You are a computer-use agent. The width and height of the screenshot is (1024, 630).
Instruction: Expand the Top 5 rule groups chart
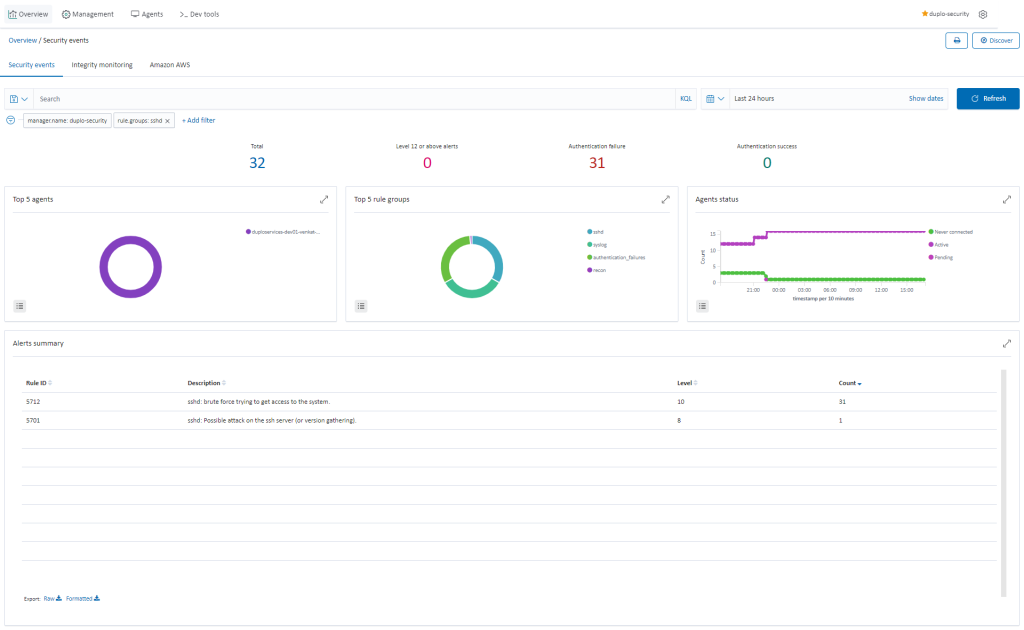pyautogui.click(x=665, y=200)
